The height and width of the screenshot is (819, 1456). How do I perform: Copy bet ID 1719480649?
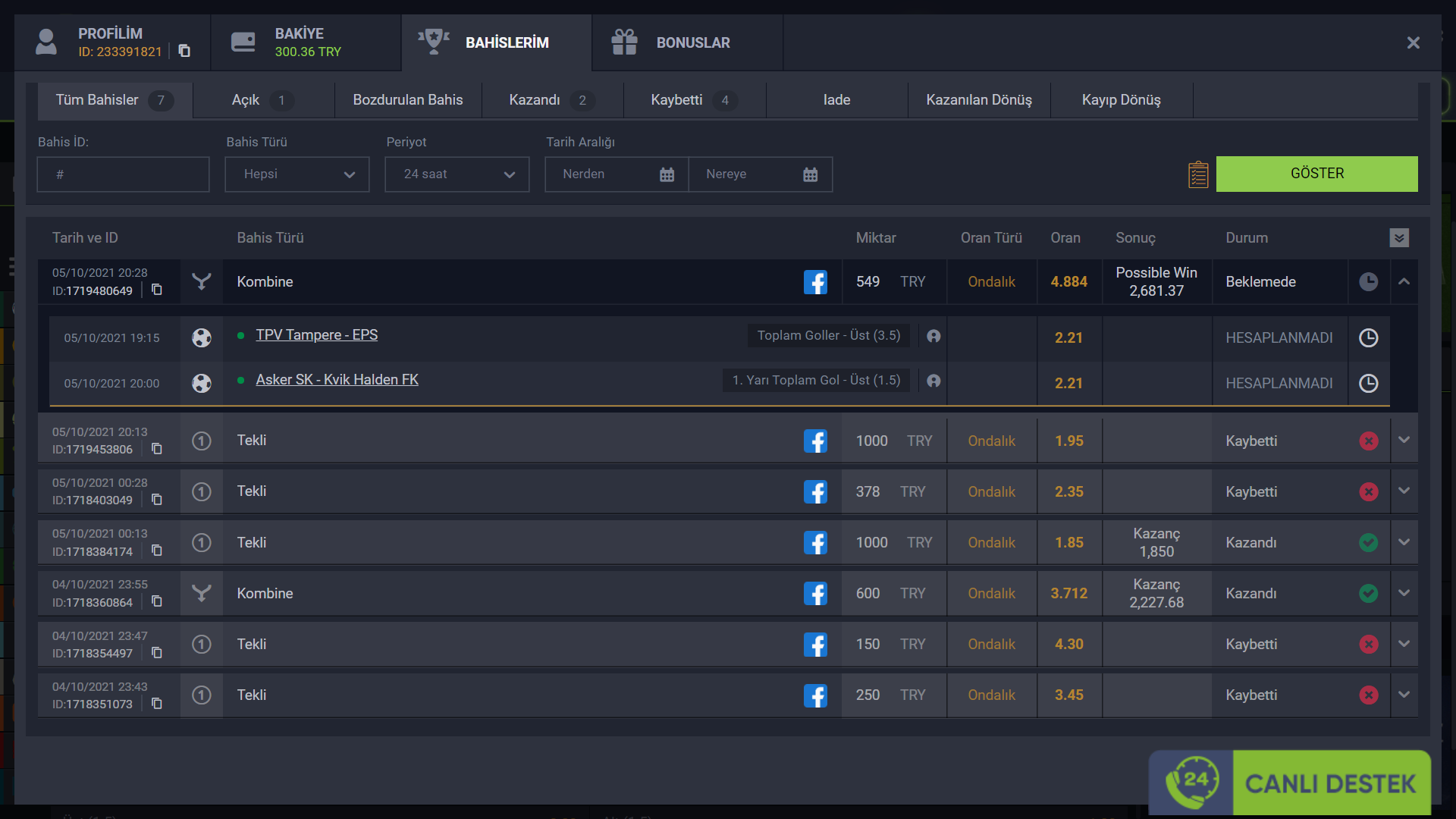pyautogui.click(x=157, y=290)
